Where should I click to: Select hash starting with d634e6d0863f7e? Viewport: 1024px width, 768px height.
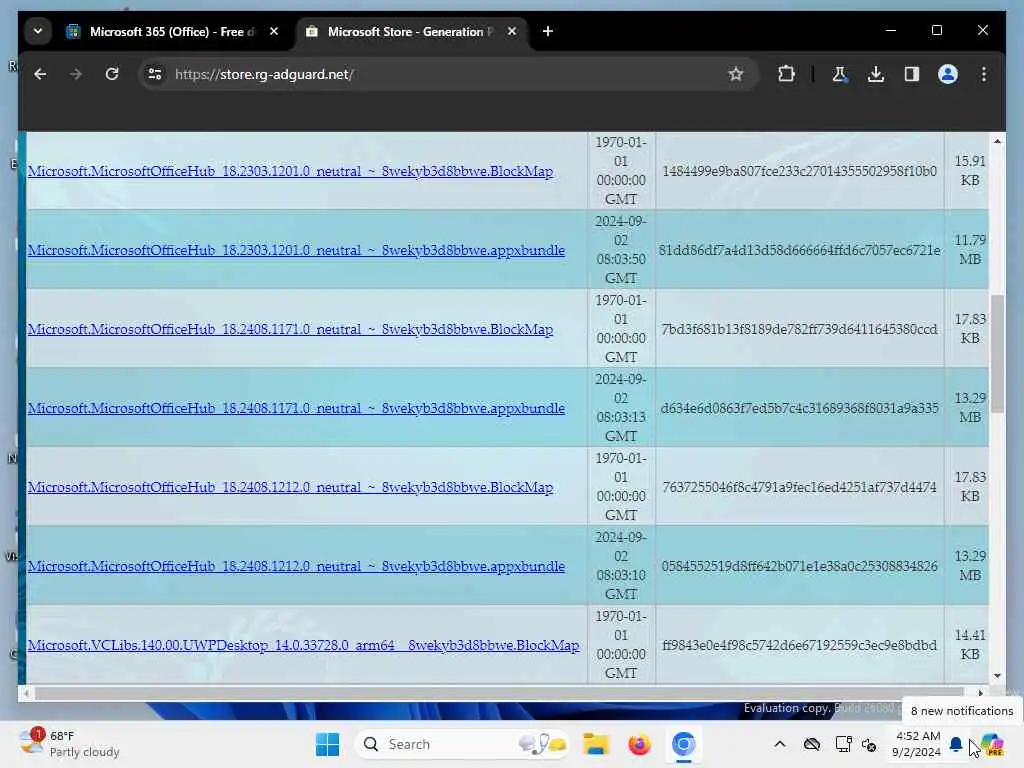coord(799,408)
